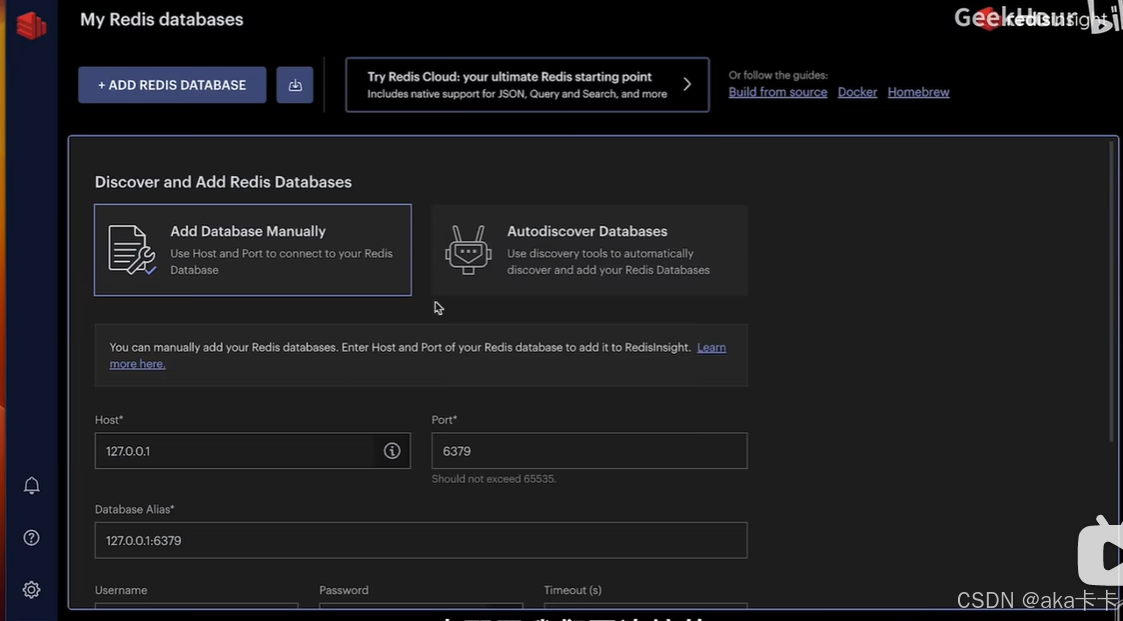1123x621 pixels.
Task: Click the Add Database Manually document icon
Action: (x=132, y=250)
